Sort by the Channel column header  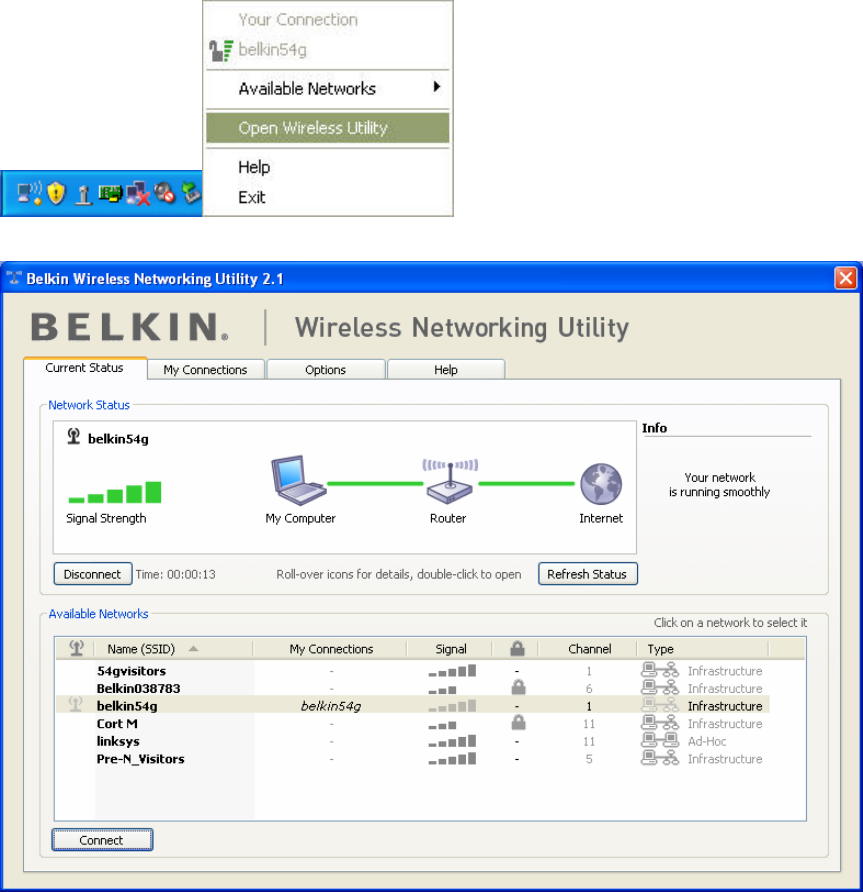589,649
